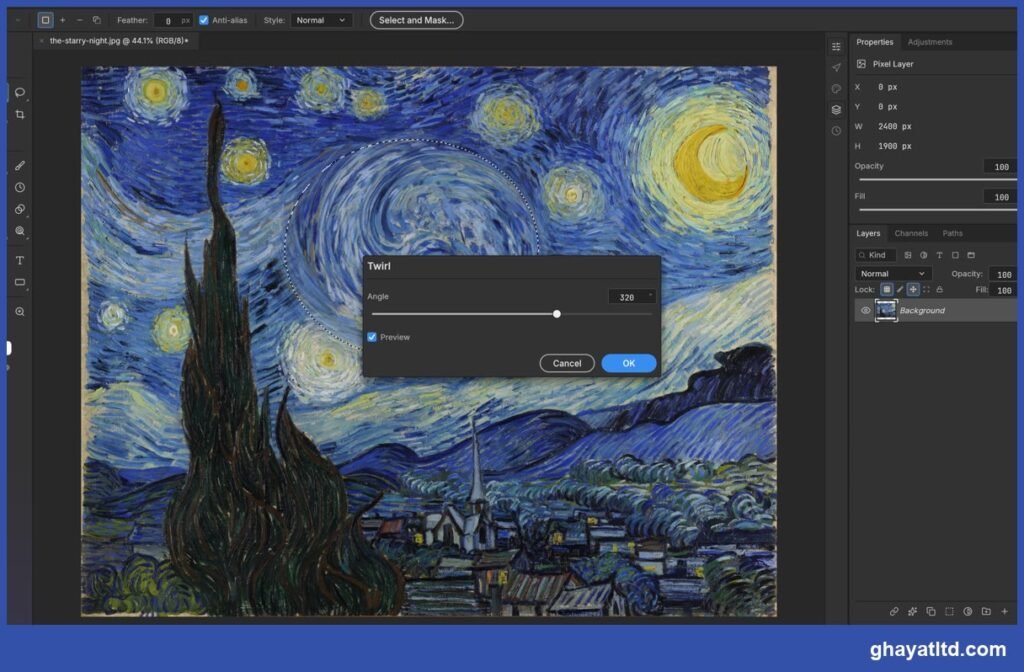
Task: Click the Subtract from selection minus icon
Action: pos(80,20)
